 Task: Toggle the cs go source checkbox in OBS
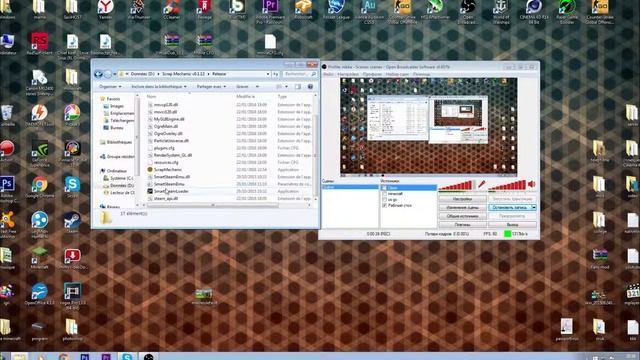(384, 200)
